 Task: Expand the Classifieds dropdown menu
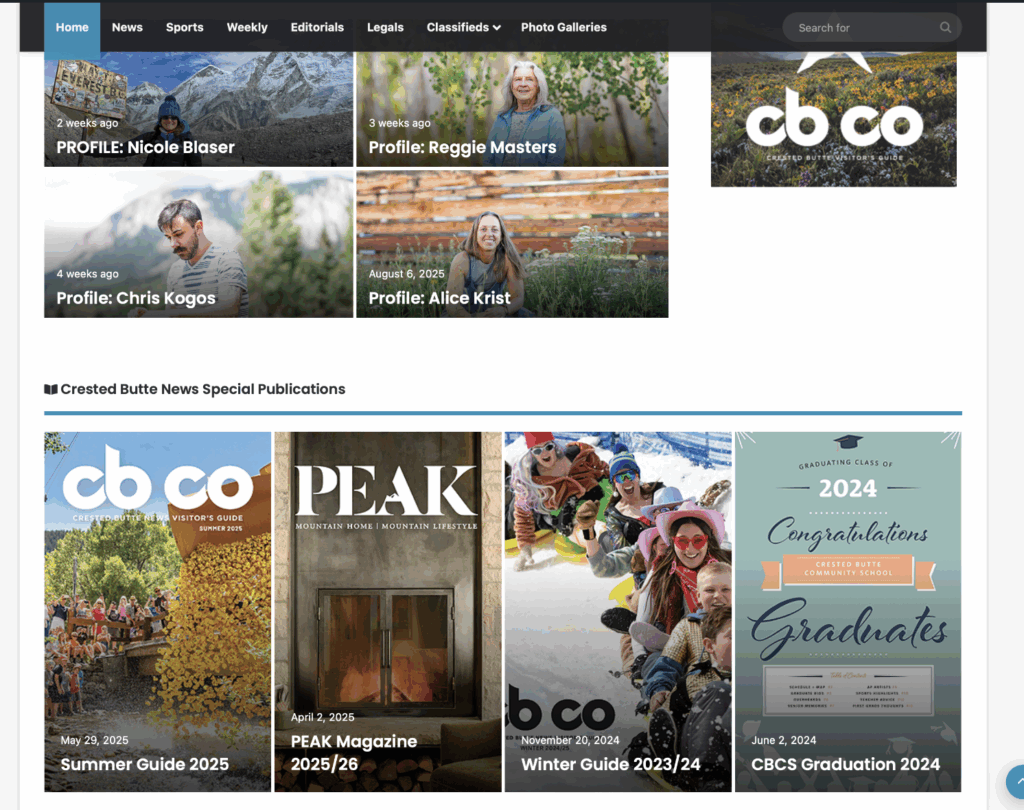tap(464, 27)
